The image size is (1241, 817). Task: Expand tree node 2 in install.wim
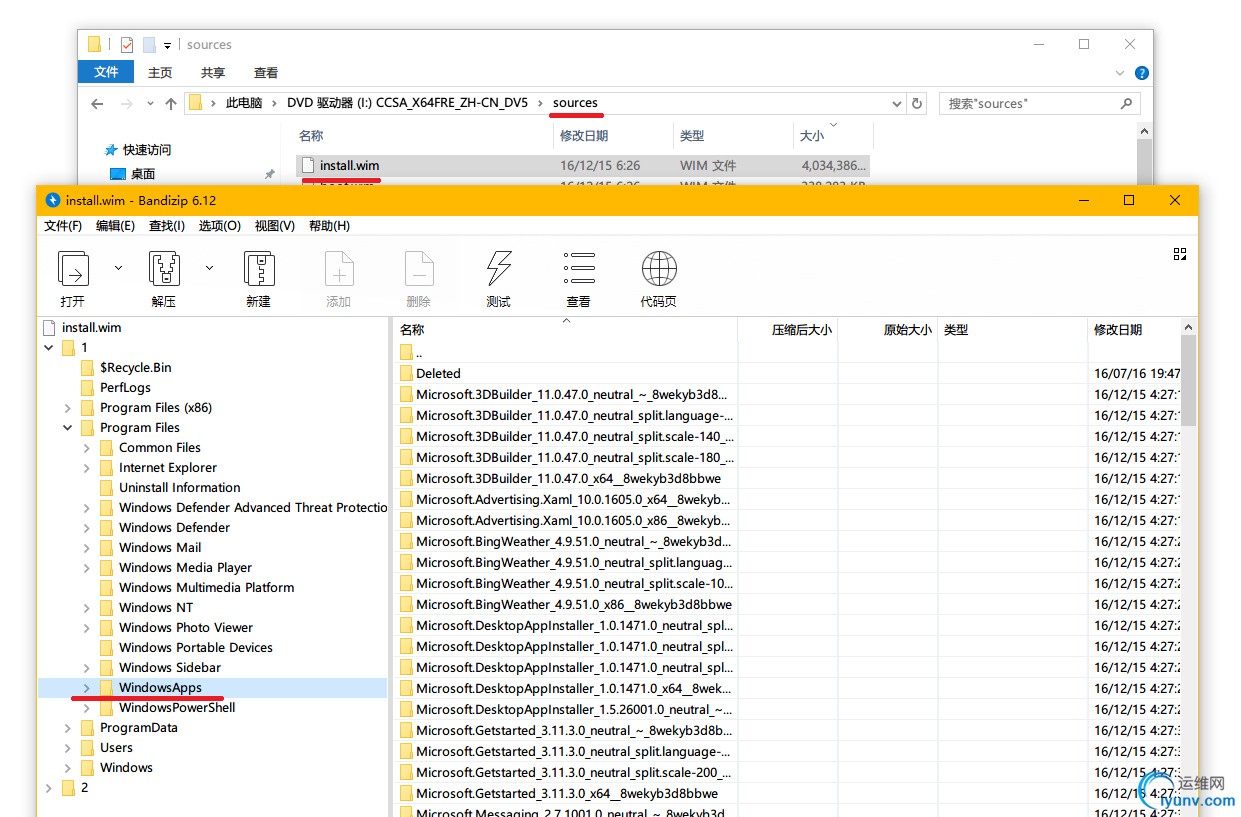click(x=49, y=787)
